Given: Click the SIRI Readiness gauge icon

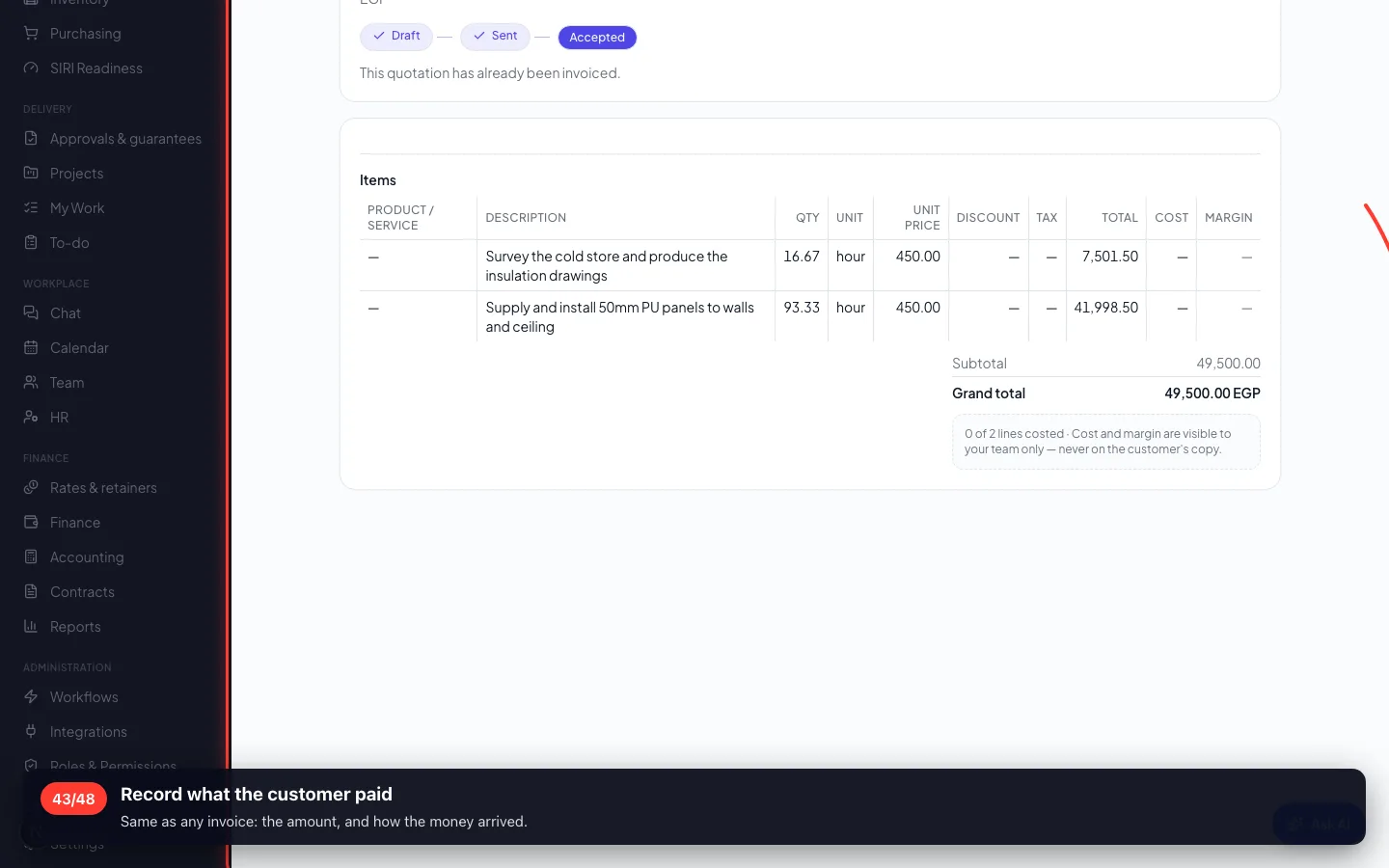Looking at the screenshot, I should 31,68.
